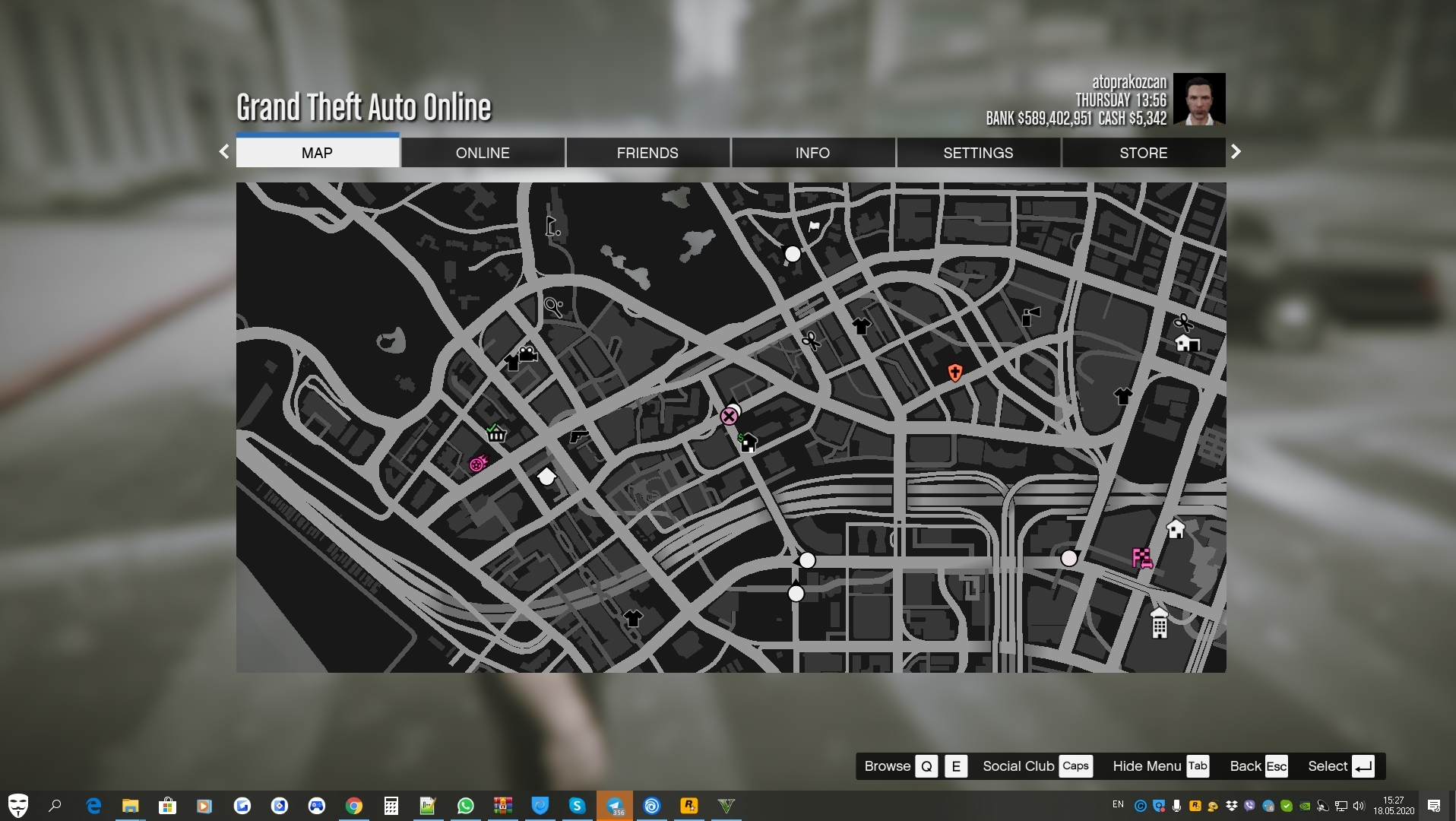Click the right arrow beside the STORE tab
Screen dimensions: 1456x821
click(1236, 152)
